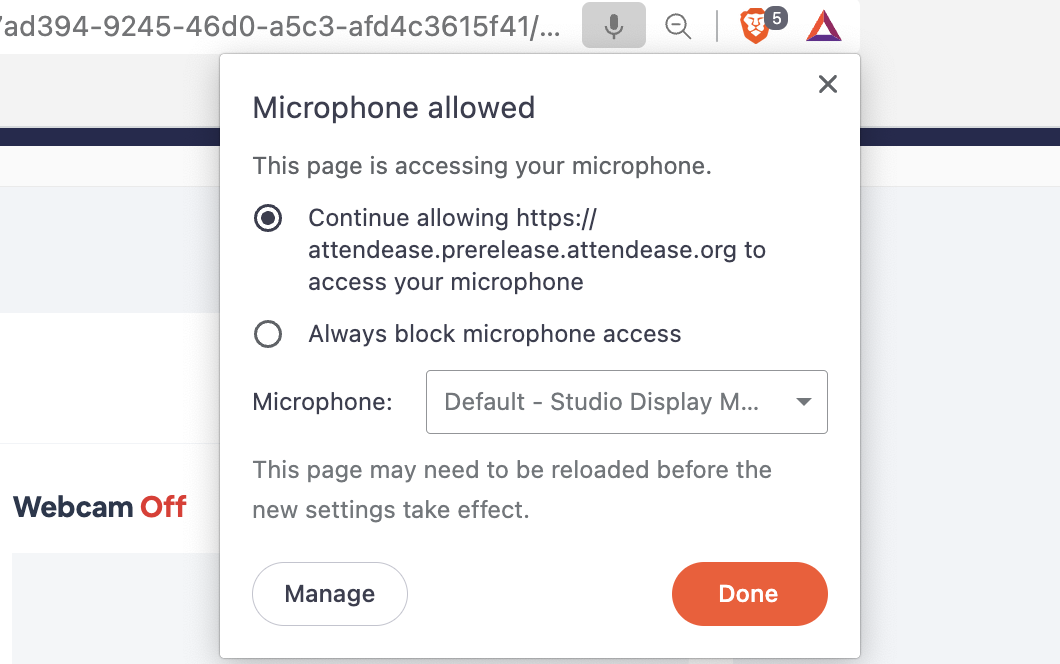The width and height of the screenshot is (1060, 664).
Task: Click the magnifying glass beside the mic icon
Action: point(678,27)
